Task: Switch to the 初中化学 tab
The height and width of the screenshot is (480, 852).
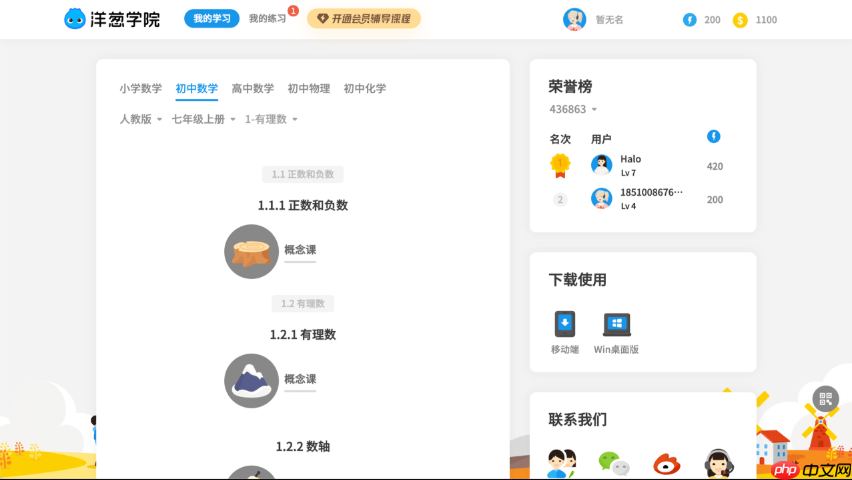Action: click(x=365, y=88)
